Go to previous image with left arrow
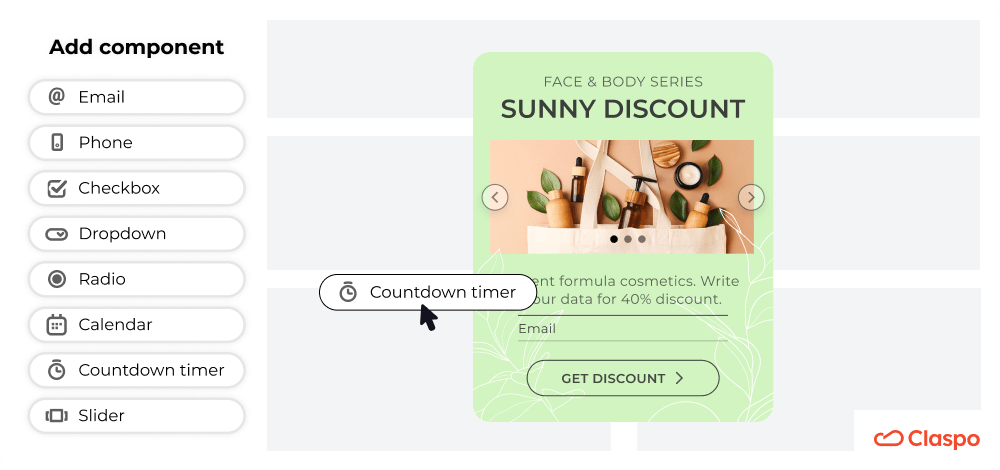 click(x=495, y=197)
